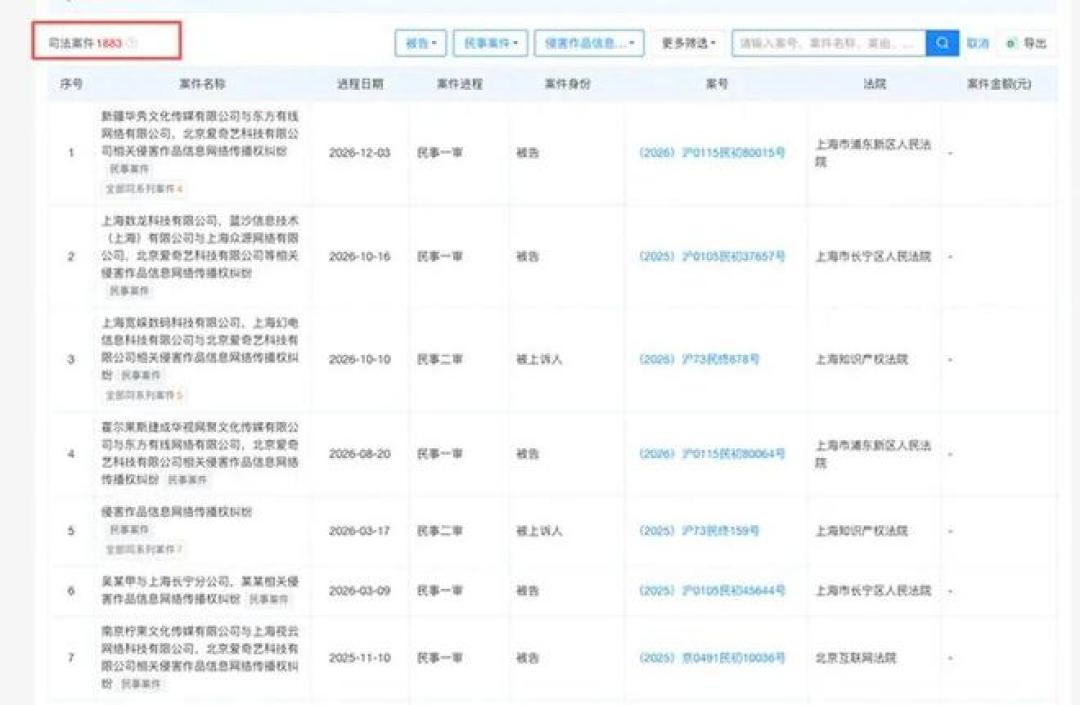The height and width of the screenshot is (705, 1080).
Task: Click the date 2026-03-17 cell
Action: [x=360, y=530]
